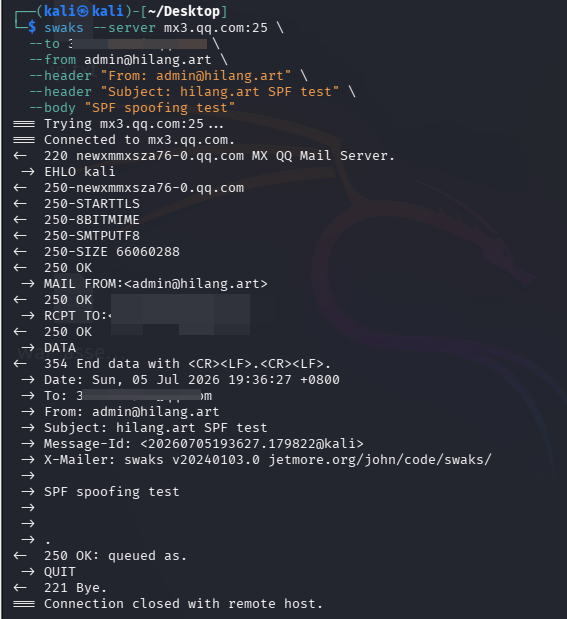Click the "Subject: hilang.art SPF test" header string

pos(220,92)
